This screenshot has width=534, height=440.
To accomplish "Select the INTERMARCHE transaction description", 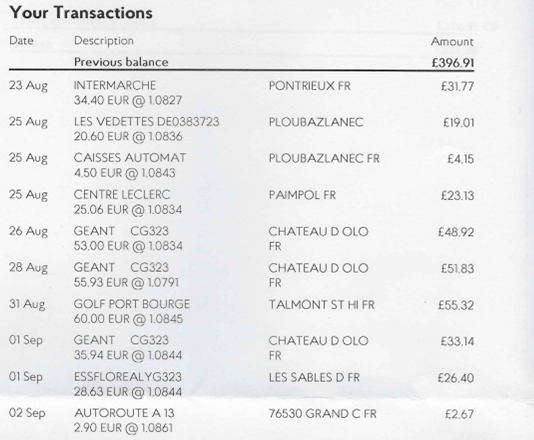I will (x=115, y=85).
